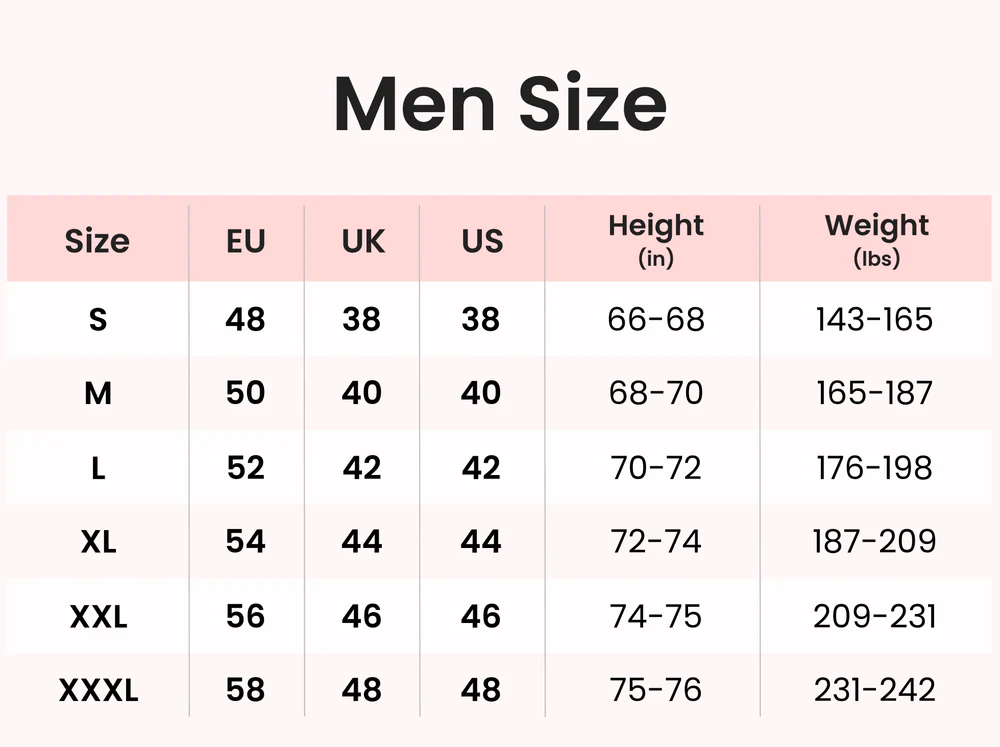Image resolution: width=1000 pixels, height=747 pixels.
Task: Select the XL size row label
Action: [98, 542]
